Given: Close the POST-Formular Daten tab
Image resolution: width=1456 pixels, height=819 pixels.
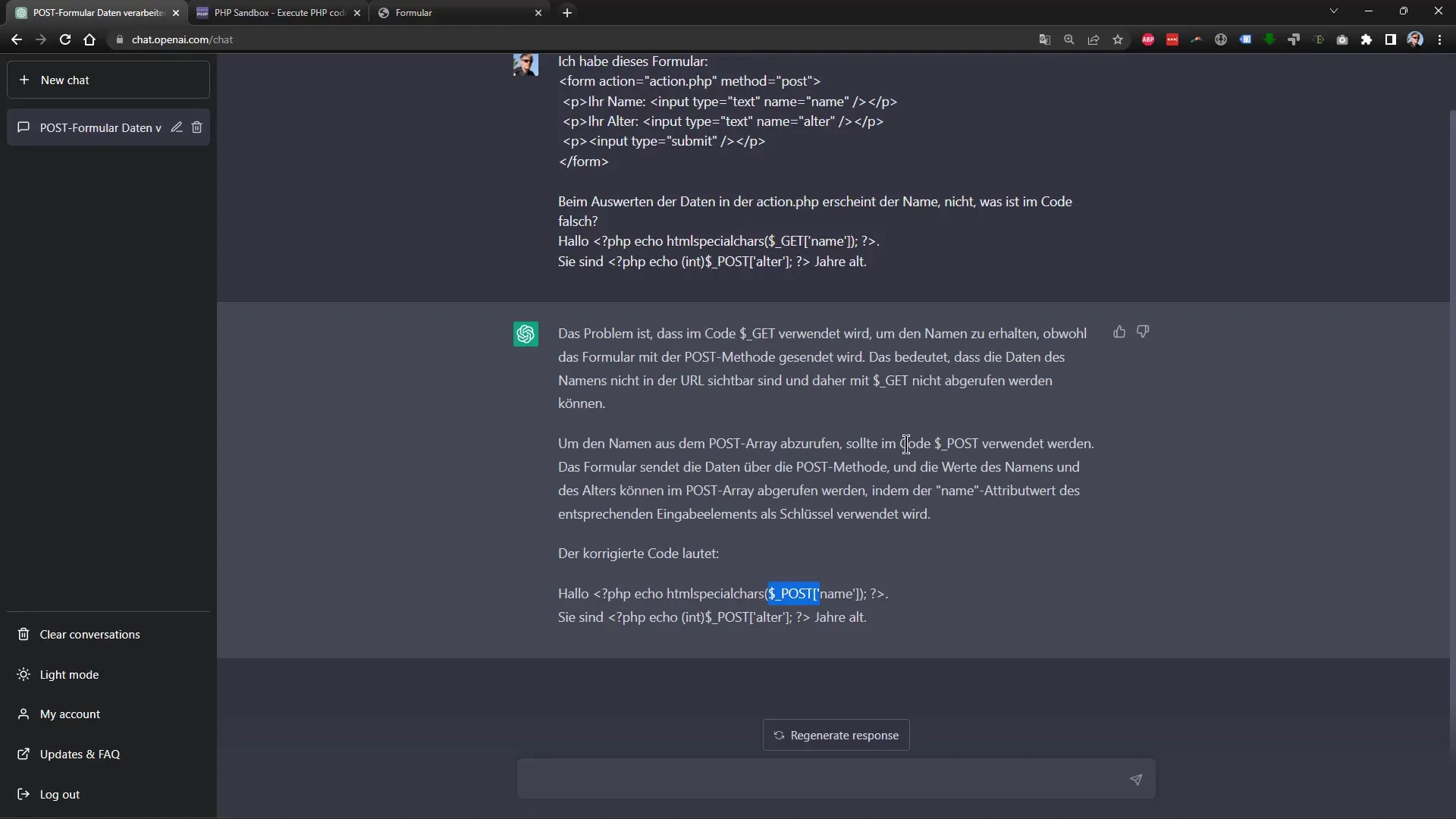Looking at the screenshot, I should pos(176,13).
